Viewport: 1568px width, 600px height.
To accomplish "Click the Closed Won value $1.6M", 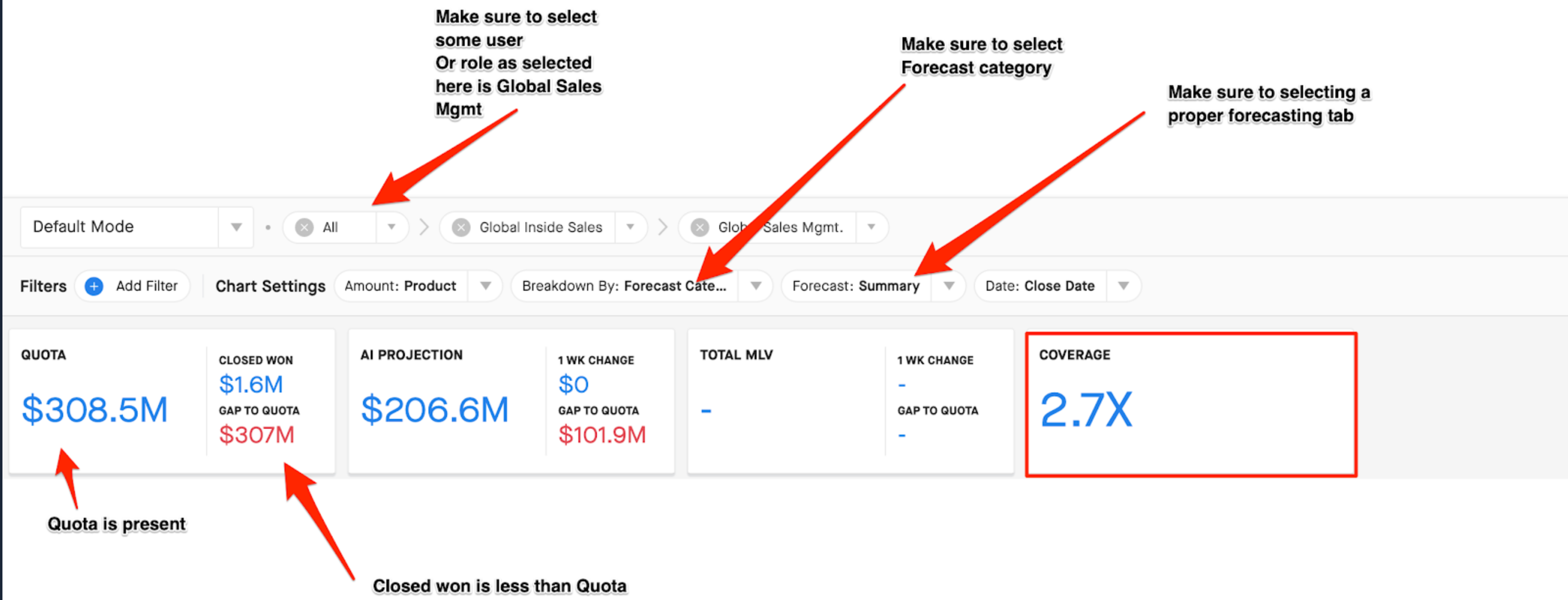I will point(251,385).
